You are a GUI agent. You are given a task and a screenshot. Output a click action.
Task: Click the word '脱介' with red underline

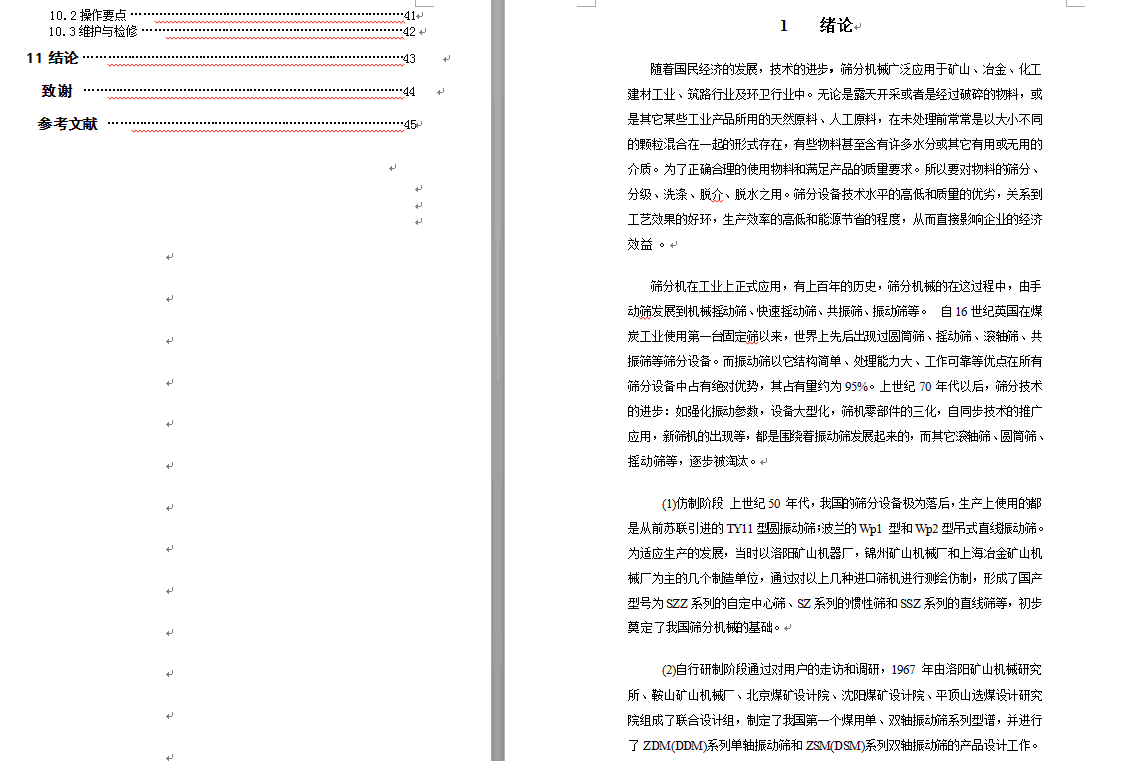pyautogui.click(x=711, y=194)
